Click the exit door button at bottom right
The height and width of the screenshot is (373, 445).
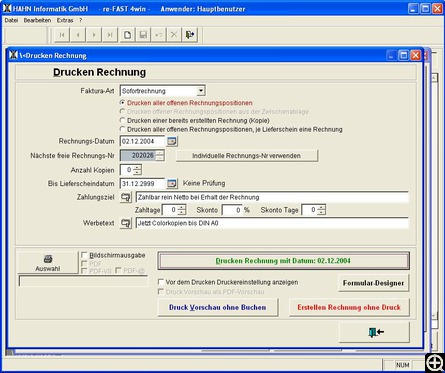(x=374, y=332)
